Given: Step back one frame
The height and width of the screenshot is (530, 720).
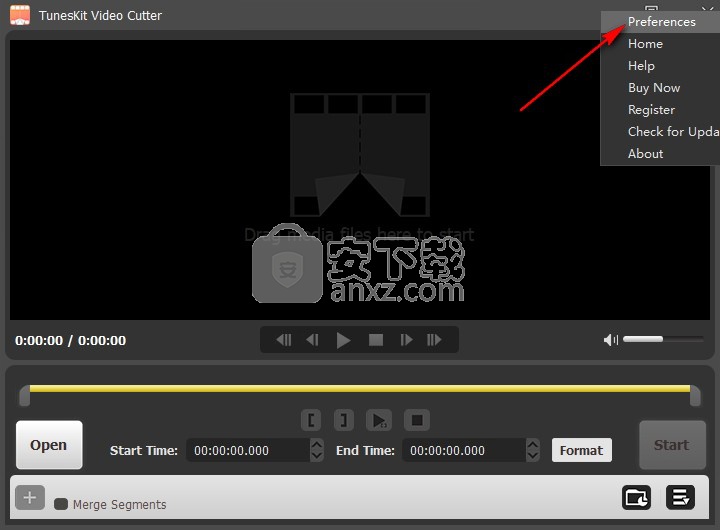Looking at the screenshot, I should [312, 340].
